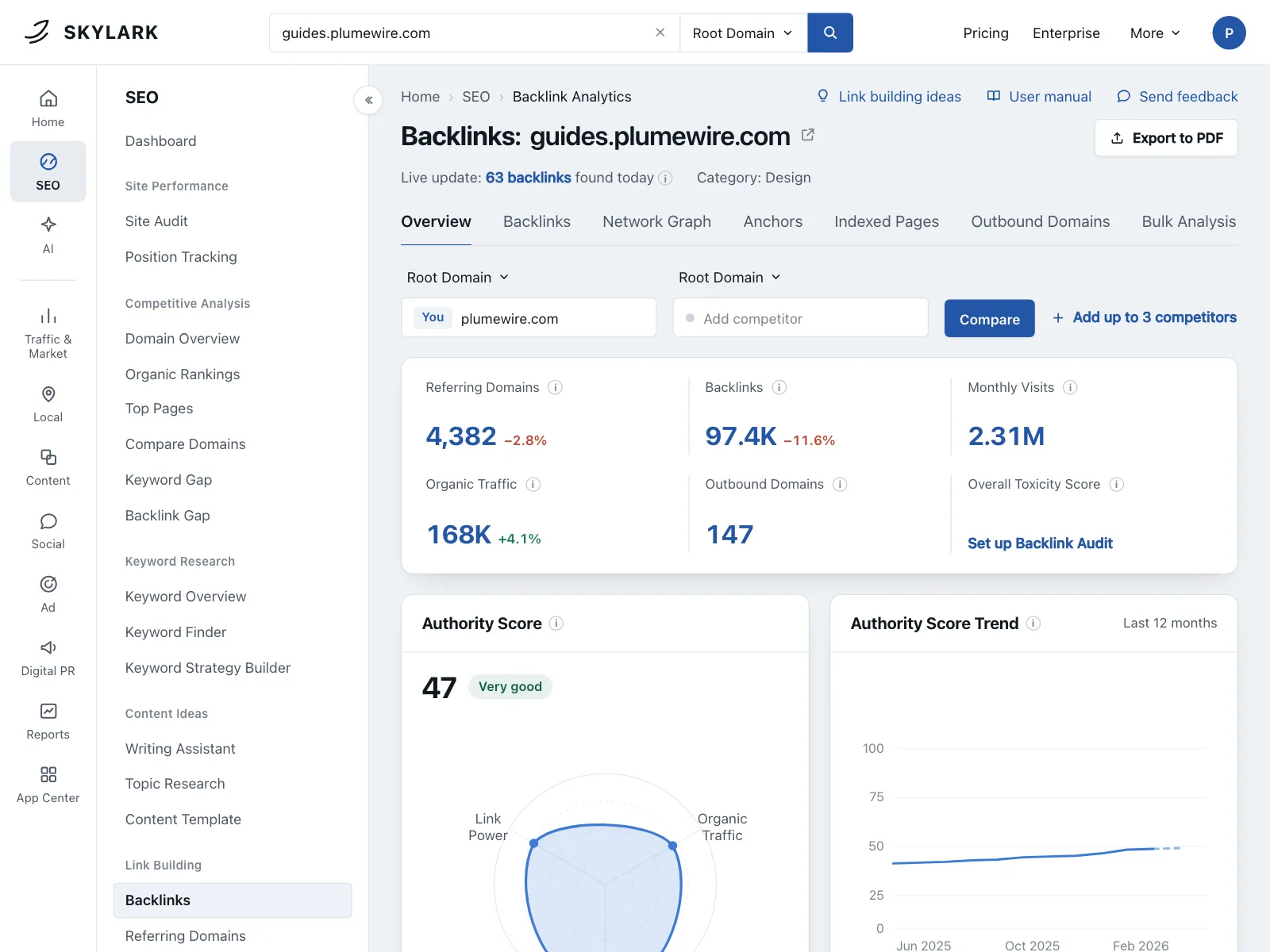The height and width of the screenshot is (952, 1270).
Task: Switch to the Outbound Domains tab
Action: point(1041,221)
